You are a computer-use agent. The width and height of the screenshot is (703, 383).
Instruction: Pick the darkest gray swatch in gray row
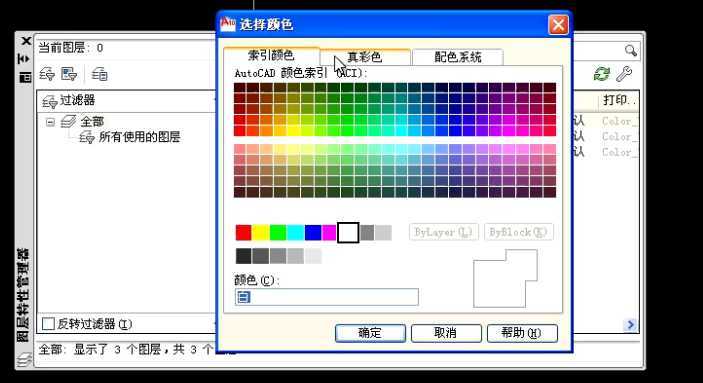tap(243, 256)
